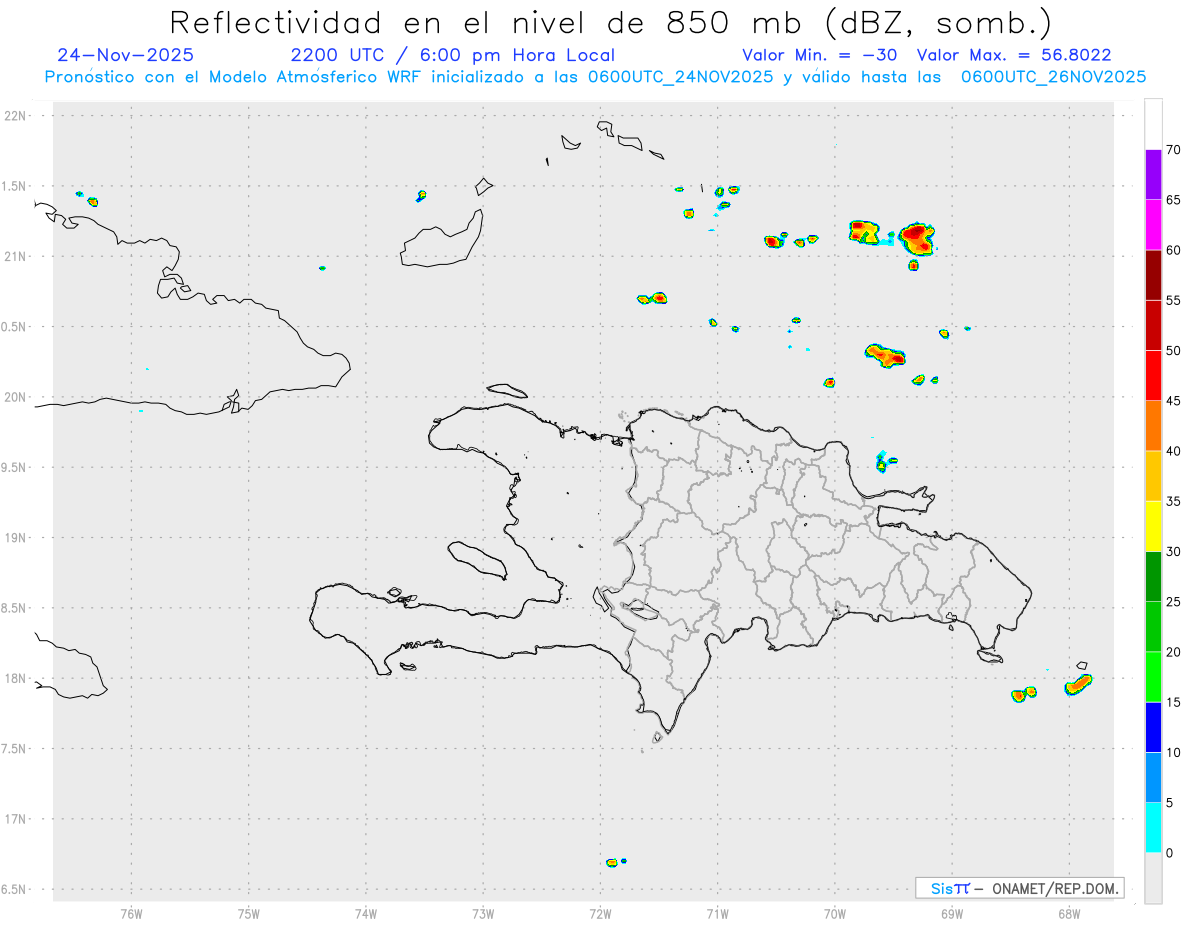Click the colorbar value label '20'
The height and width of the screenshot is (927, 1200).
[x=1173, y=652]
